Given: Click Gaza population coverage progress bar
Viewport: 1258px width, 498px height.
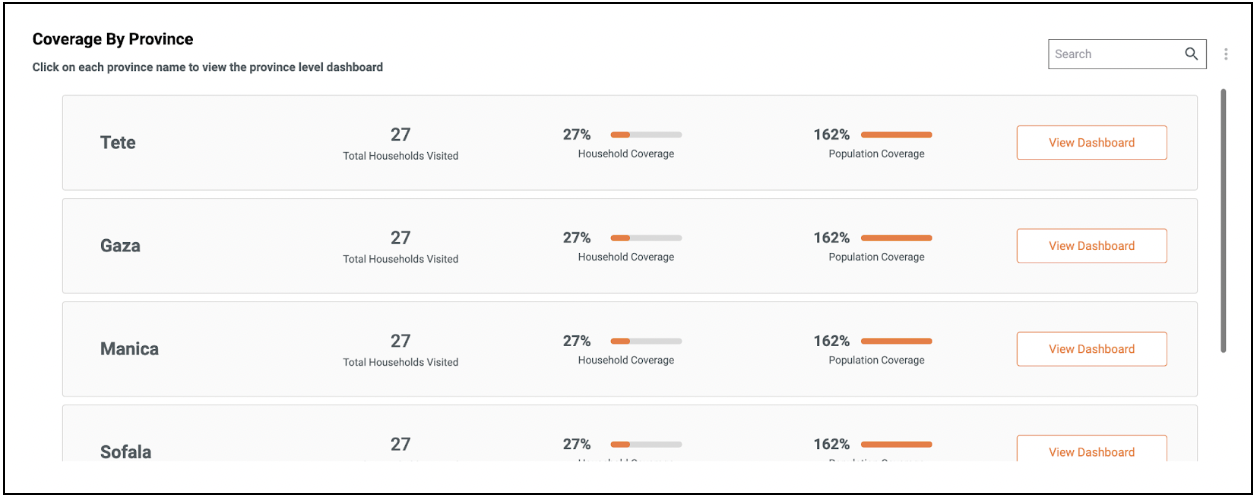Looking at the screenshot, I should pos(896,238).
